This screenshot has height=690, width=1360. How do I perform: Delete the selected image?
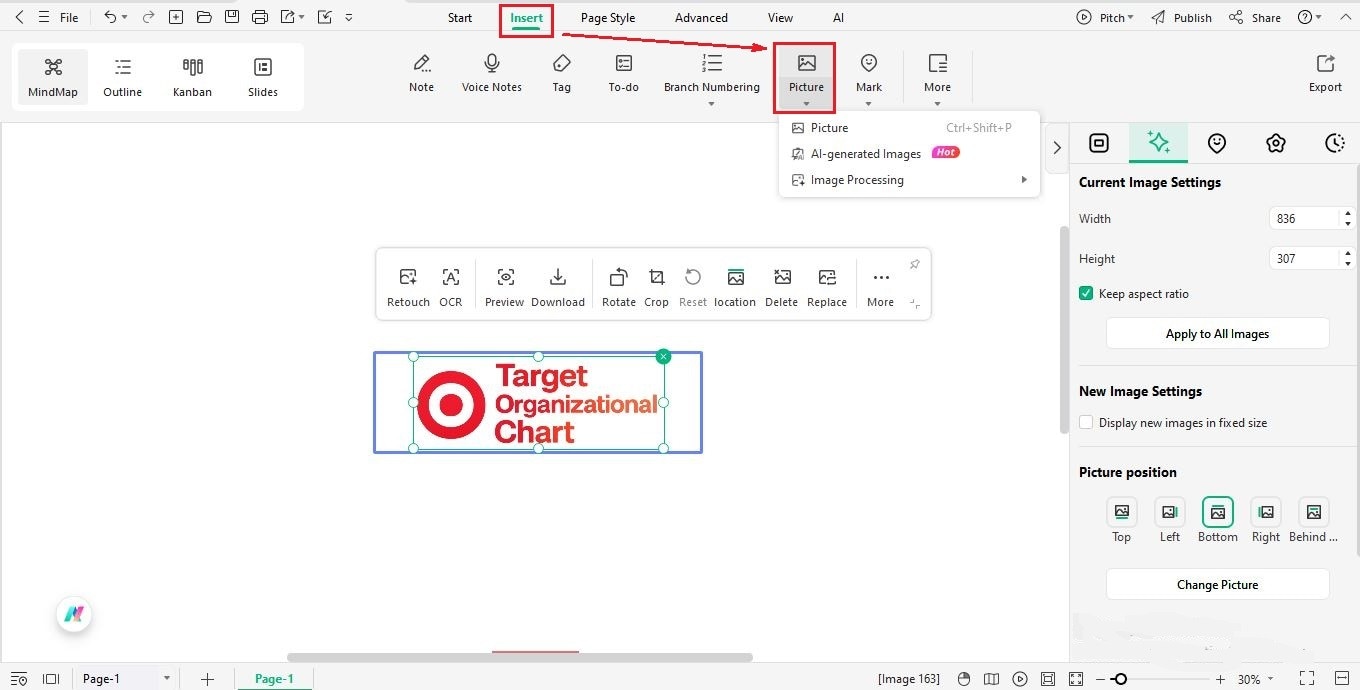click(x=782, y=287)
